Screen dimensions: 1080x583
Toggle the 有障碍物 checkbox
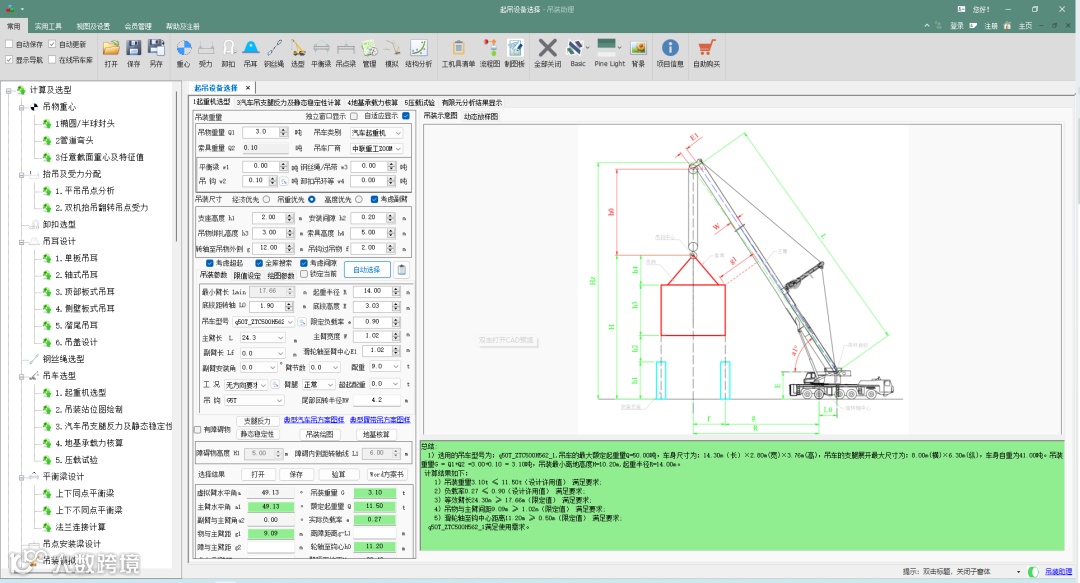click(197, 430)
